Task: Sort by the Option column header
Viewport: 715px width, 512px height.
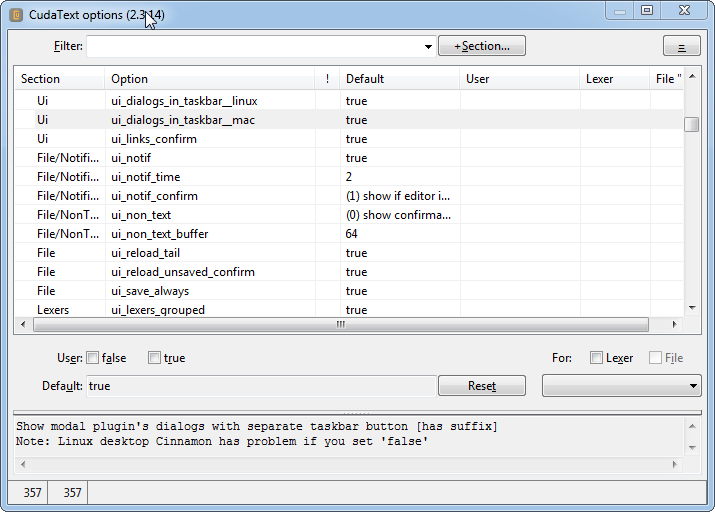Action: point(210,79)
